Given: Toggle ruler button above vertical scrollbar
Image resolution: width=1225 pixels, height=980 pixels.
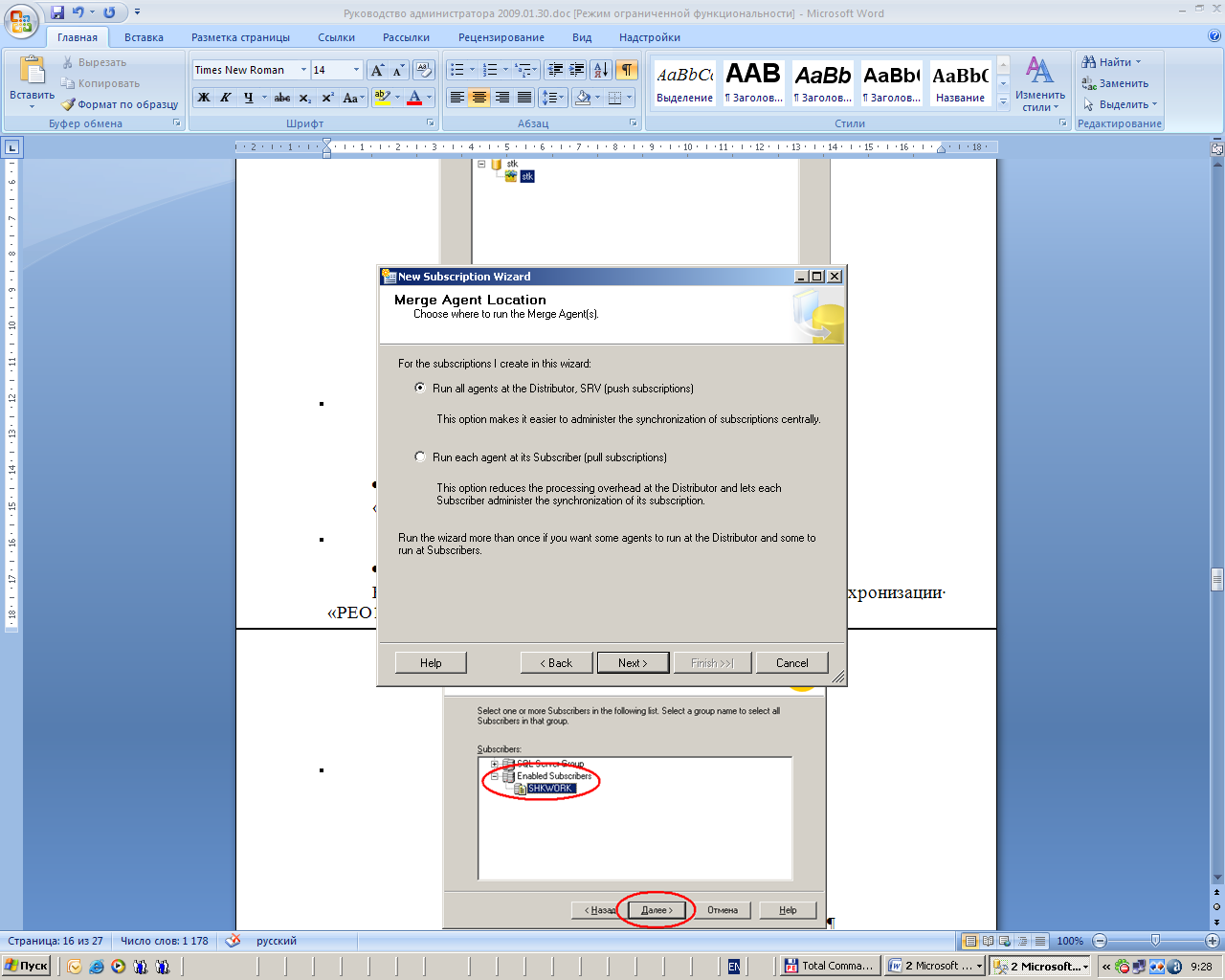Looking at the screenshot, I should 1217,148.
